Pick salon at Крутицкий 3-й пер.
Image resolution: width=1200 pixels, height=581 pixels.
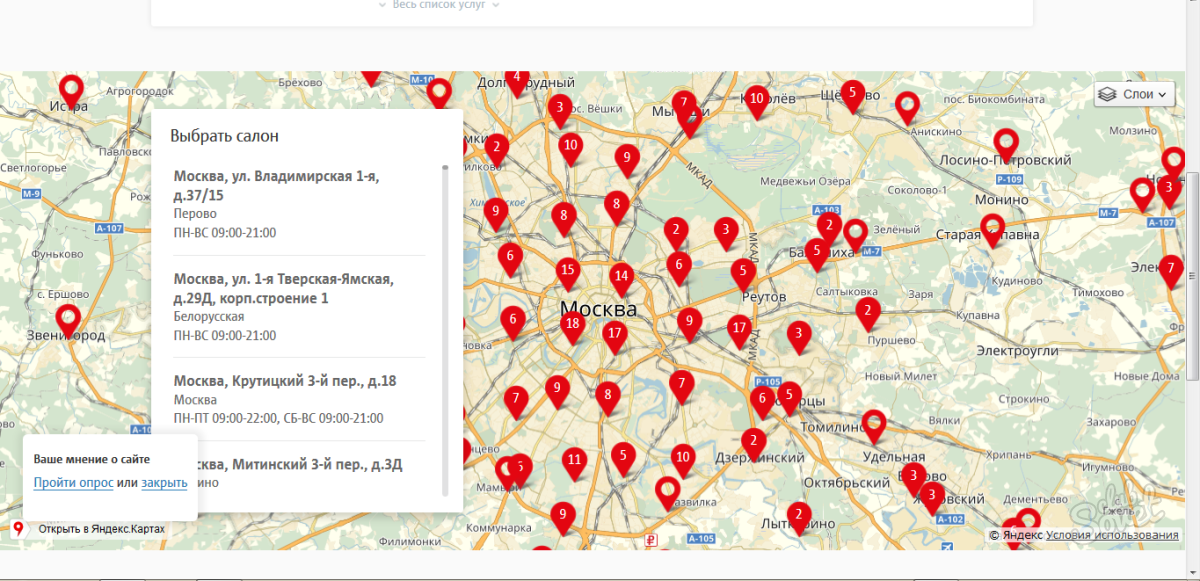point(285,381)
